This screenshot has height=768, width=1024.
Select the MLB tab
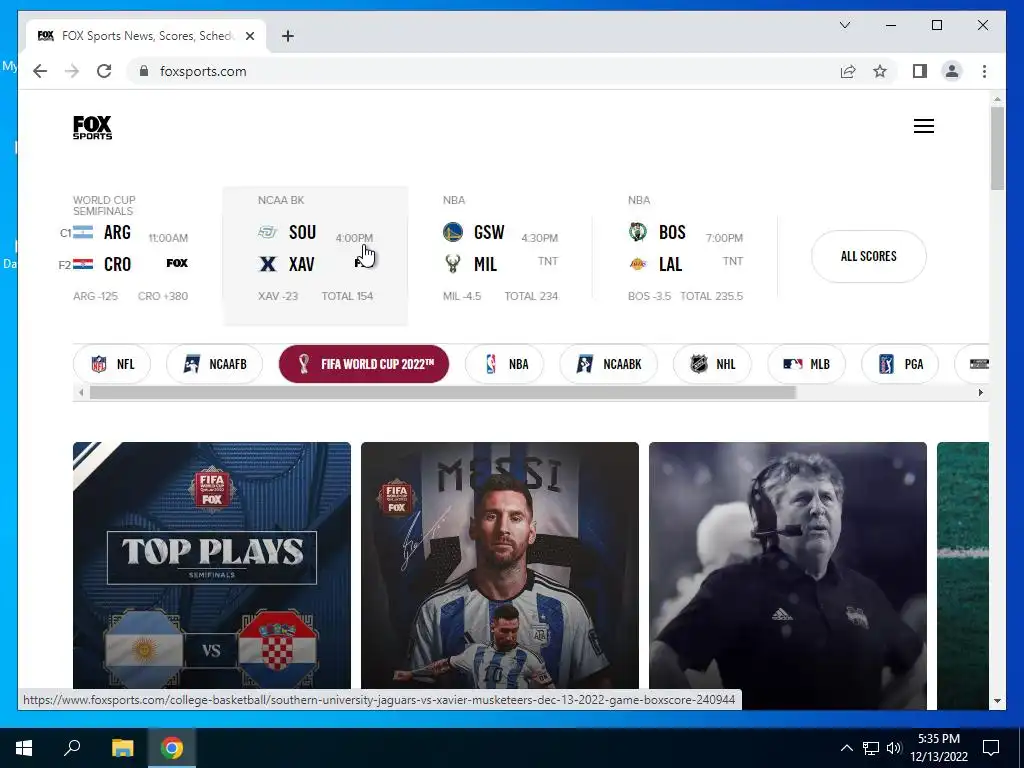click(807, 364)
